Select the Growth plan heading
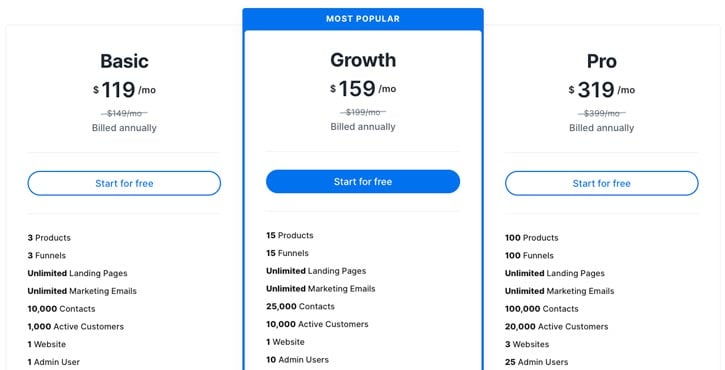725x370 pixels. [x=363, y=60]
